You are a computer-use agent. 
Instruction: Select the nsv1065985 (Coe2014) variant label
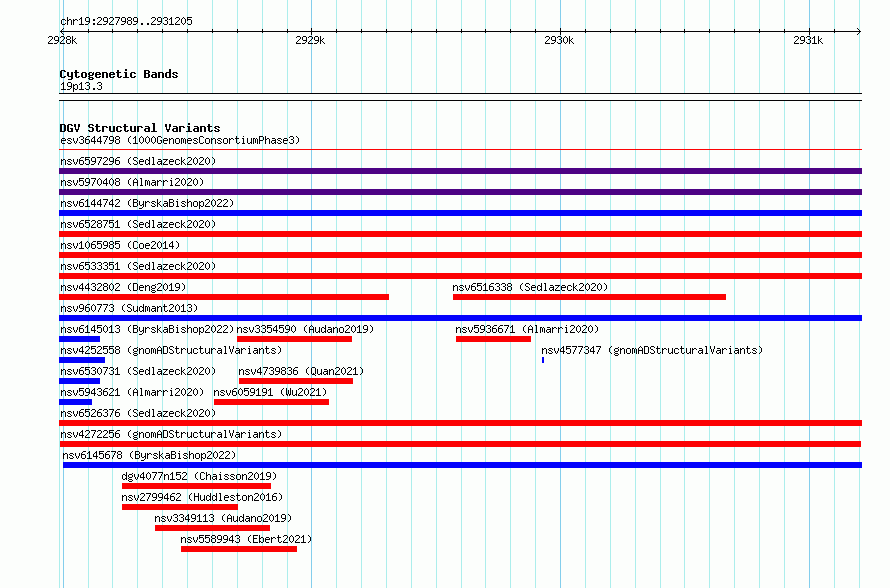point(120,245)
